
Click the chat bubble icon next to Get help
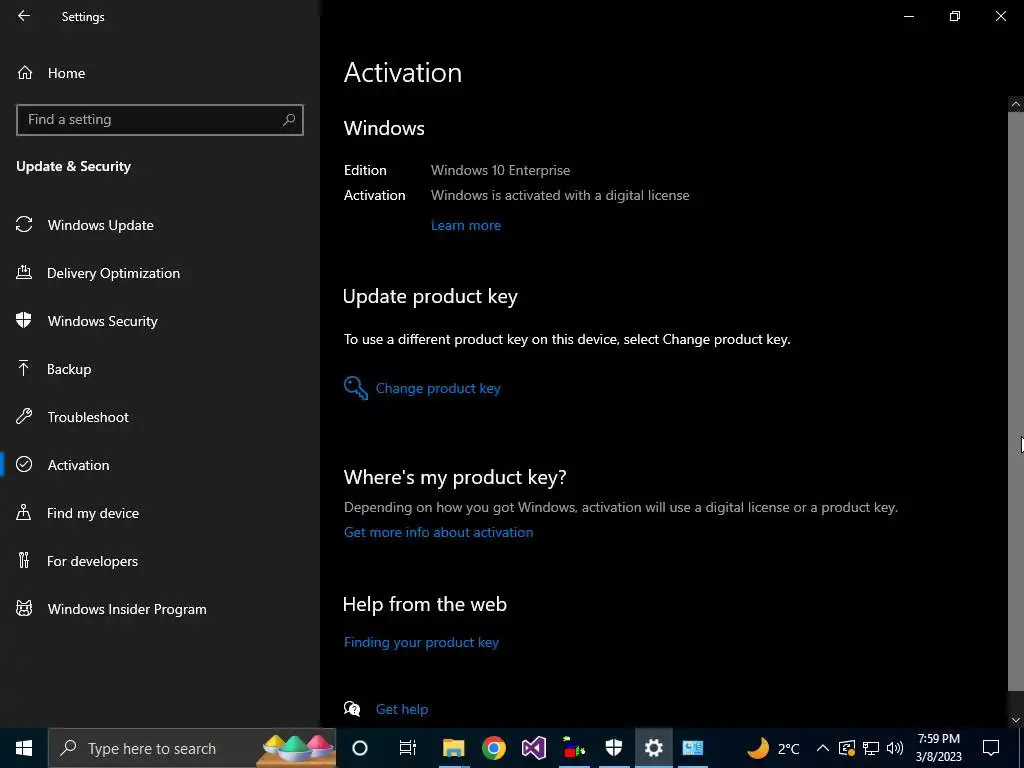(352, 709)
